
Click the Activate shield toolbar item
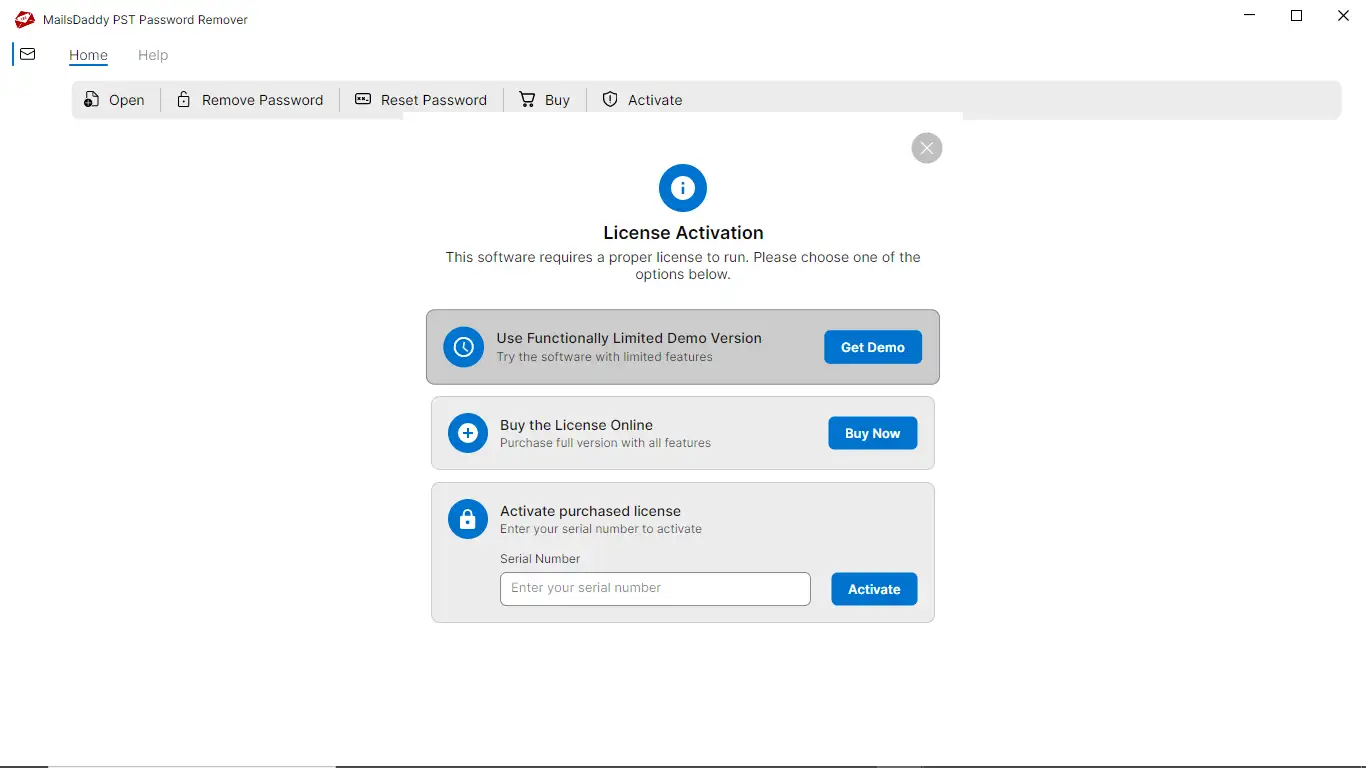pyautogui.click(x=642, y=100)
